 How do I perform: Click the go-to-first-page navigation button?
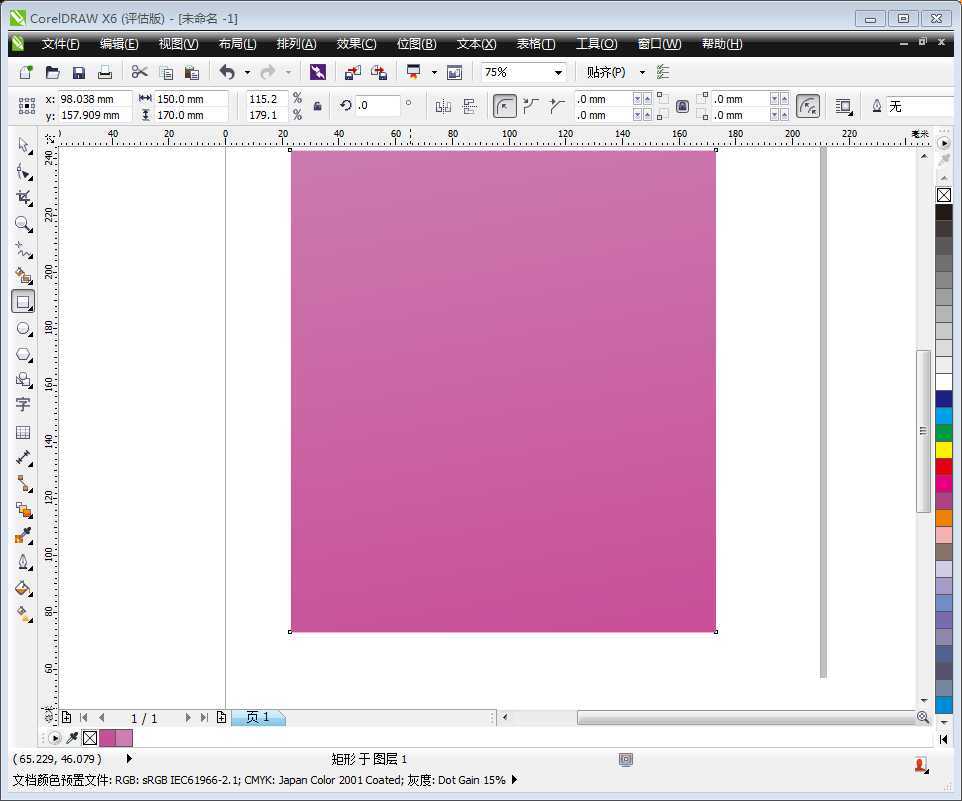(x=84, y=717)
